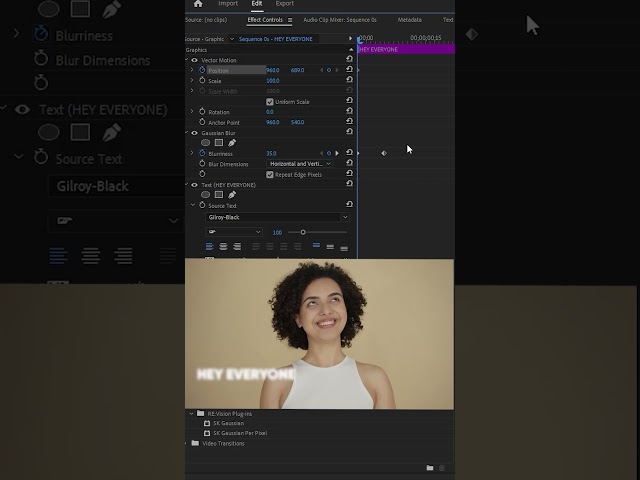Select free draw bezier pen under Gaussian Blur
The height and width of the screenshot is (480, 640).
232,143
